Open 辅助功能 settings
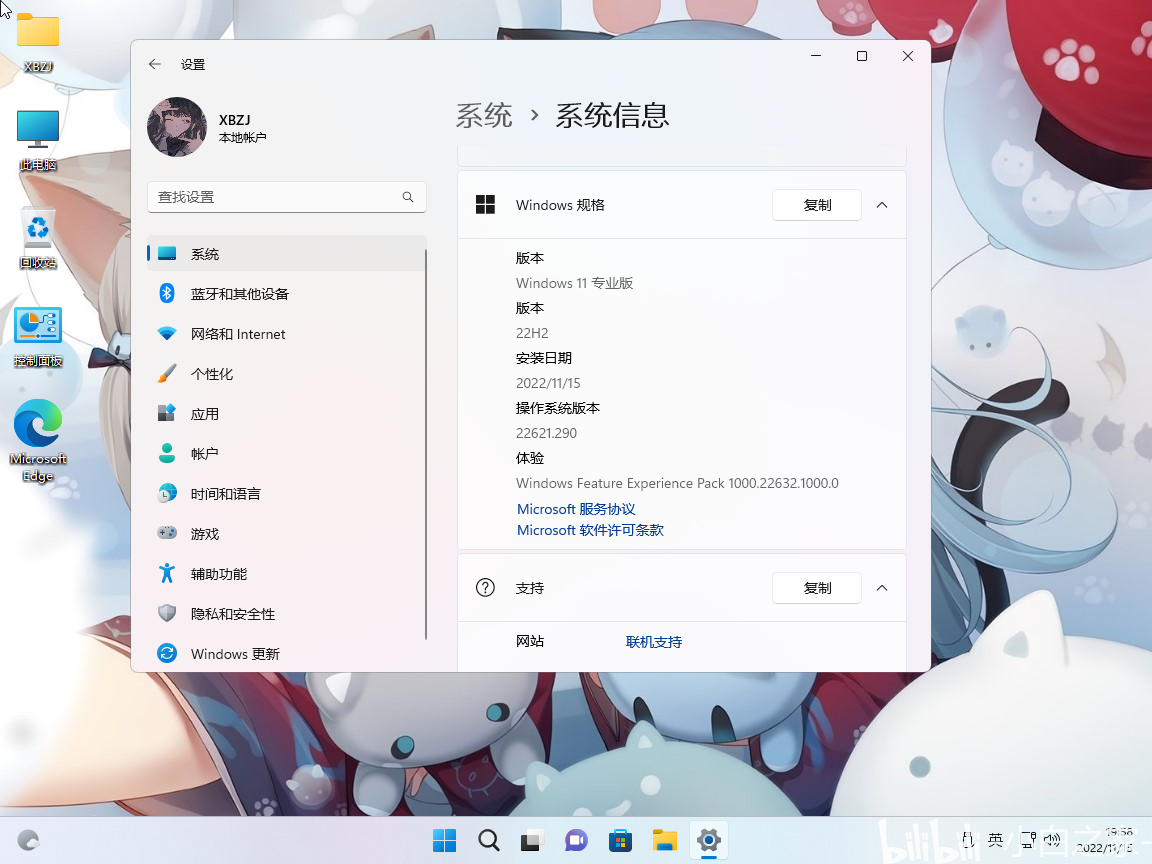This screenshot has width=1152, height=864. click(287, 574)
